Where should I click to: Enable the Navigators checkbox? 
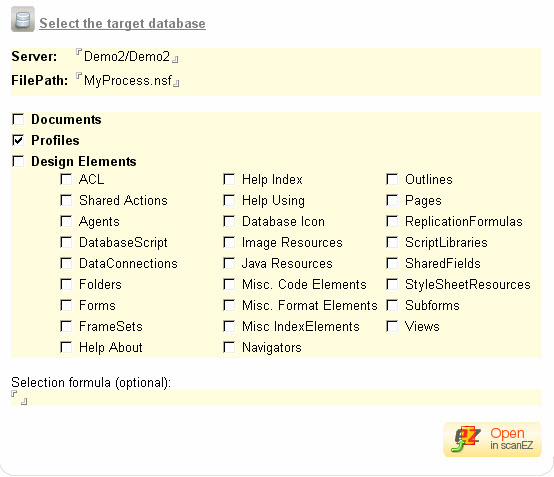tap(229, 347)
